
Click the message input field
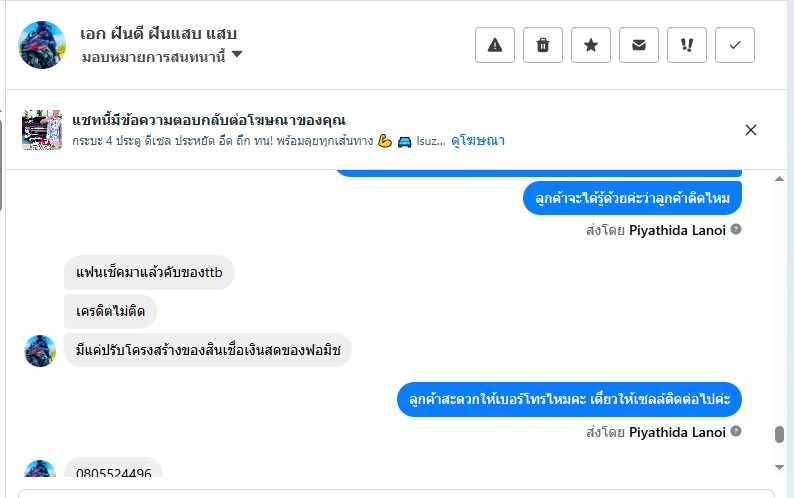pos(396,493)
